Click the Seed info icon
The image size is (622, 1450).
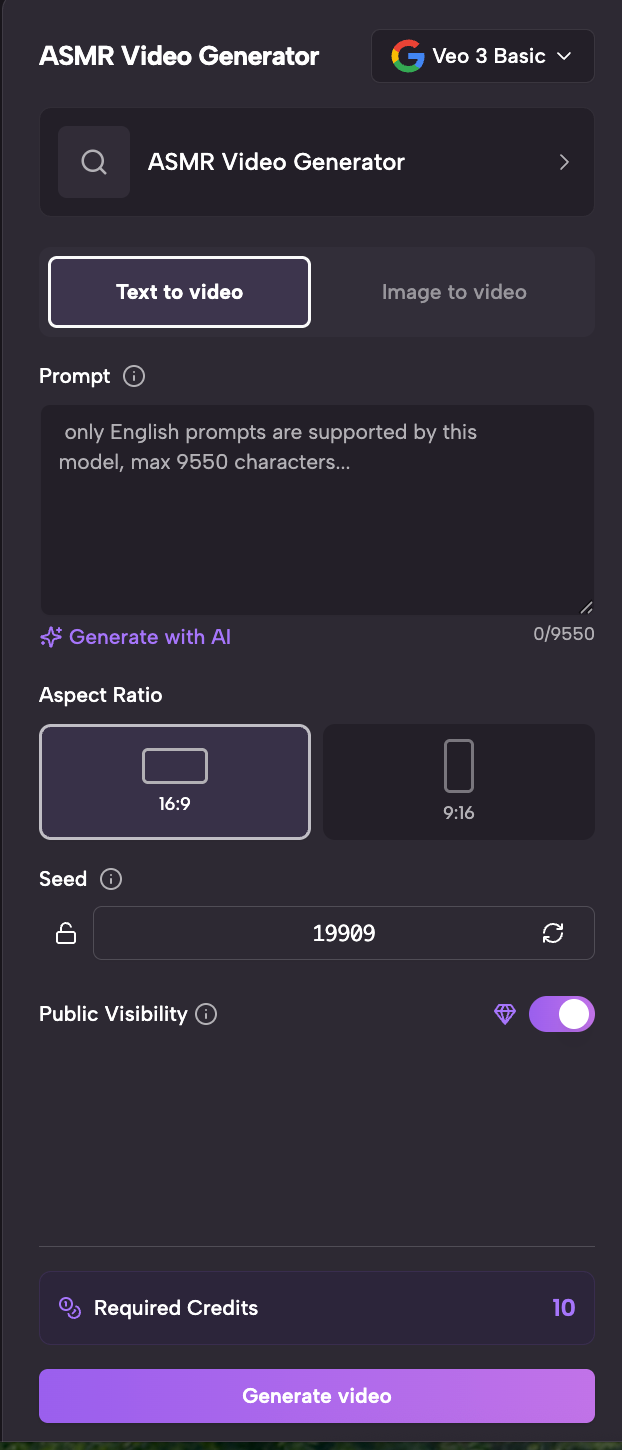(x=111, y=879)
